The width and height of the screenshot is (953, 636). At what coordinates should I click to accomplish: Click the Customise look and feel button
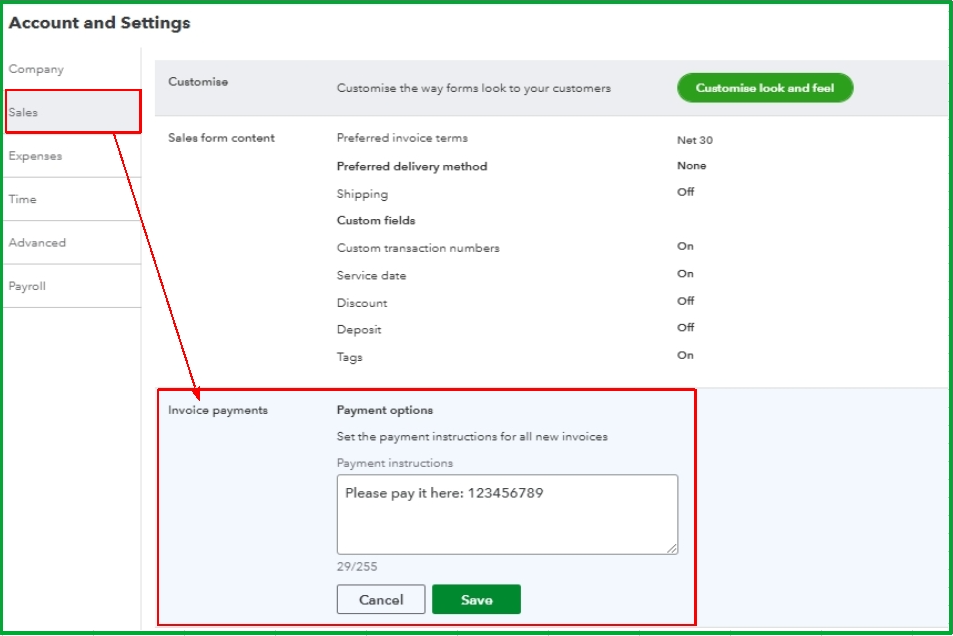click(765, 88)
